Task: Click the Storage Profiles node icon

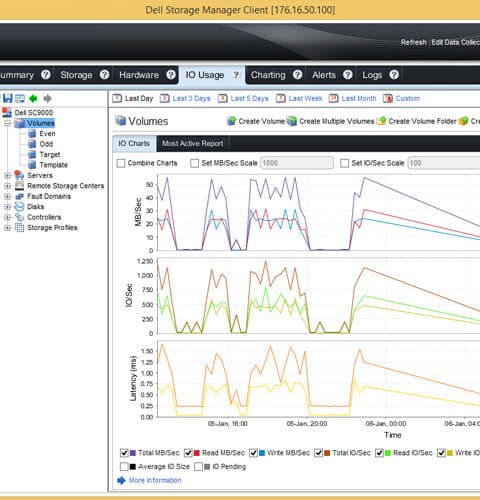Action: [20, 227]
